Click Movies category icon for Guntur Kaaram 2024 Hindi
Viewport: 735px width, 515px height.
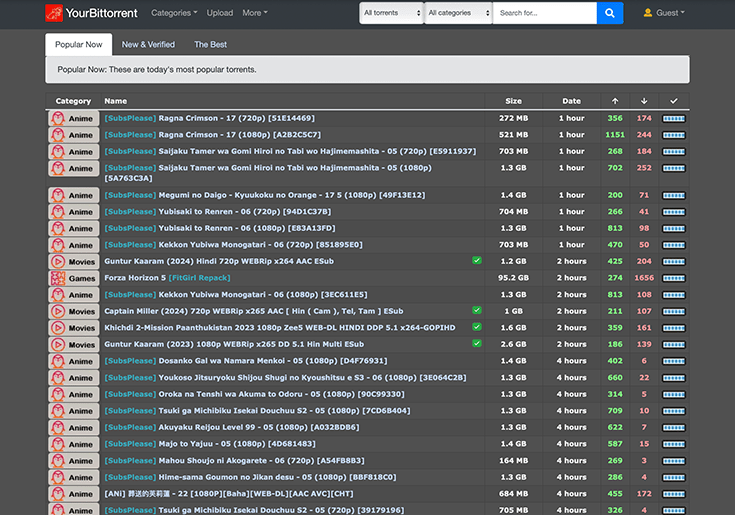click(58, 261)
